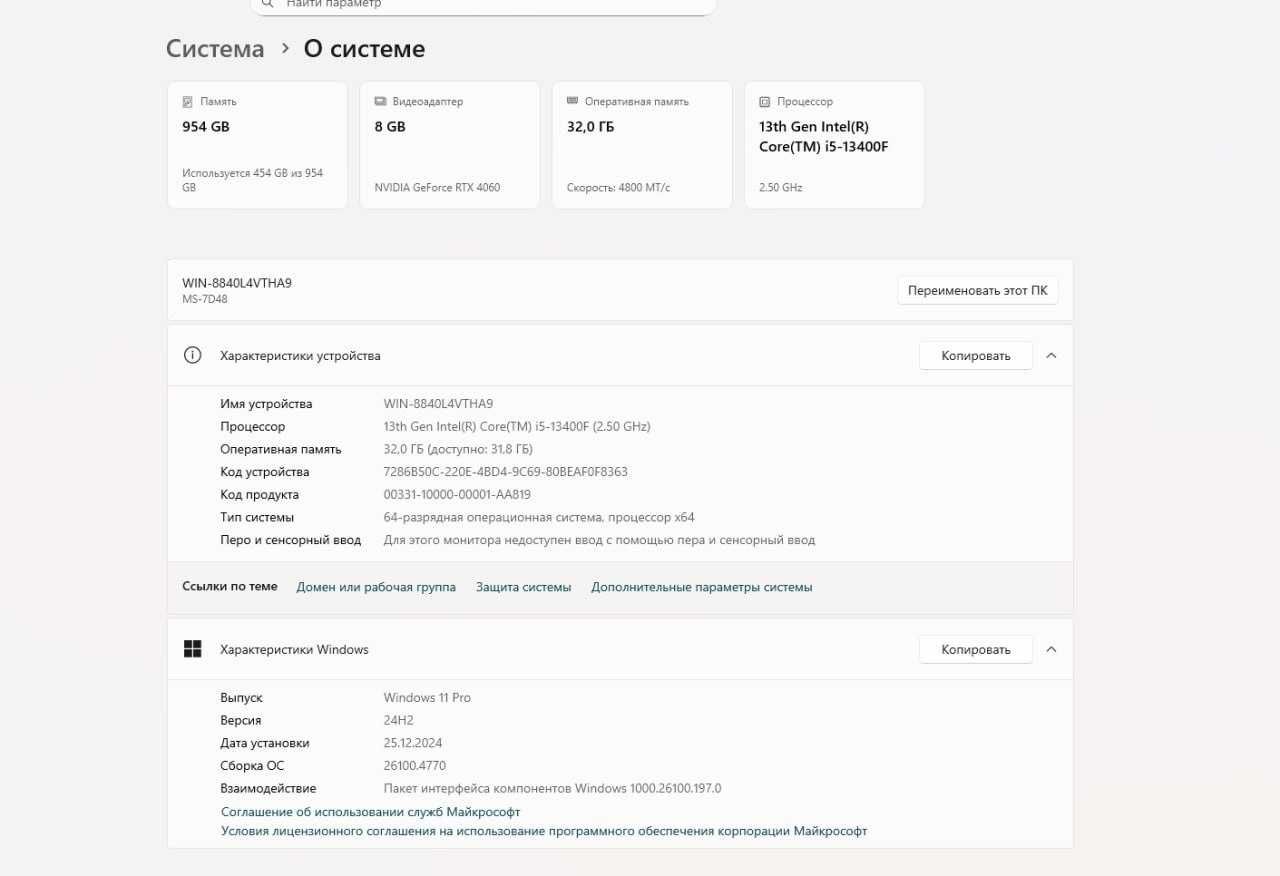Screen dimensions: 1280x876
Task: Open the Память 954 GB card
Action: pyautogui.click(x=257, y=145)
